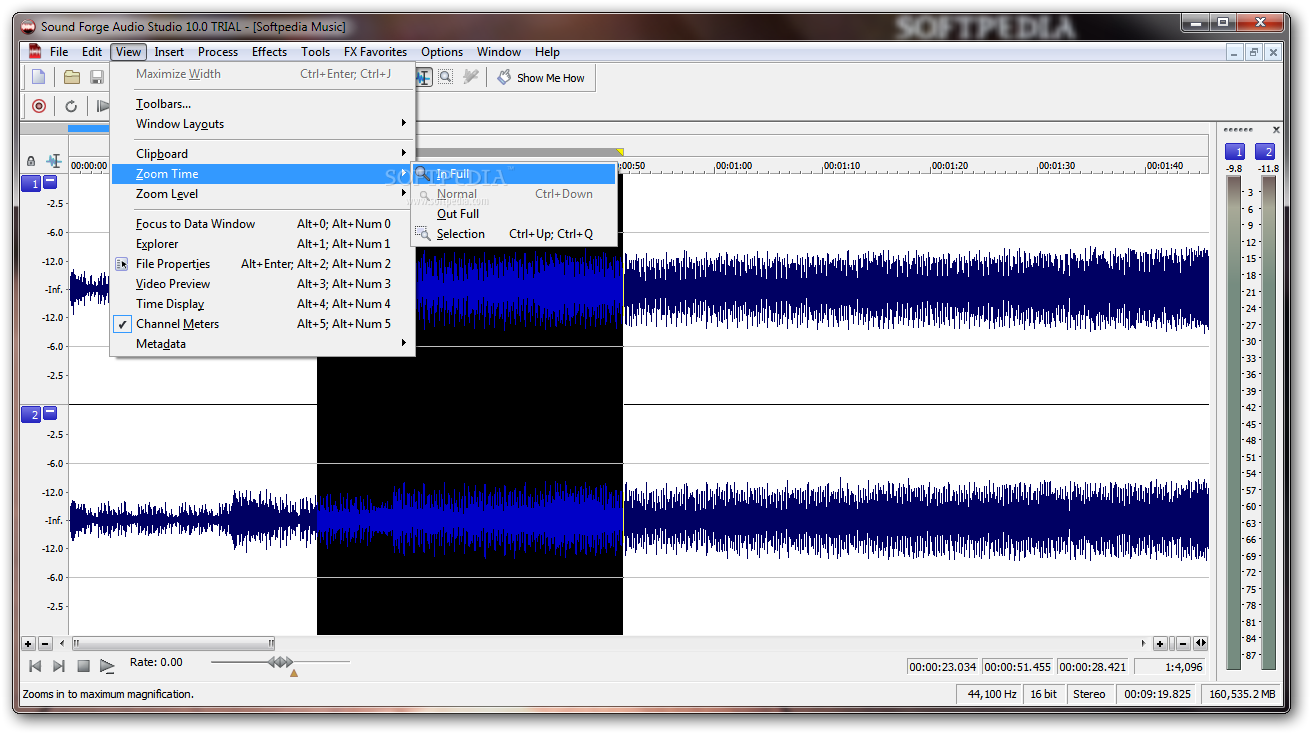The width and height of the screenshot is (1311, 734).
Task: Choose Focus to Data Window
Action: [x=262, y=224]
